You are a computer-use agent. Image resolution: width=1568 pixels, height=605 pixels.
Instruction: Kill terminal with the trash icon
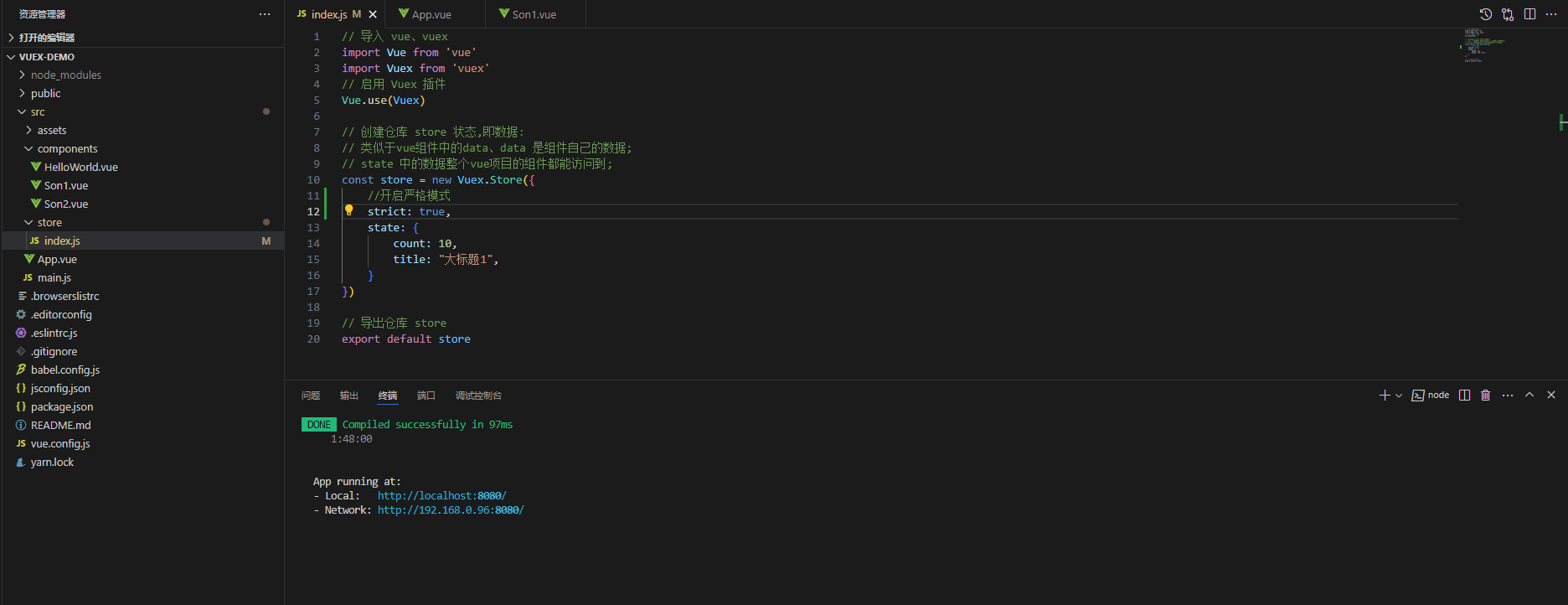coord(1486,396)
